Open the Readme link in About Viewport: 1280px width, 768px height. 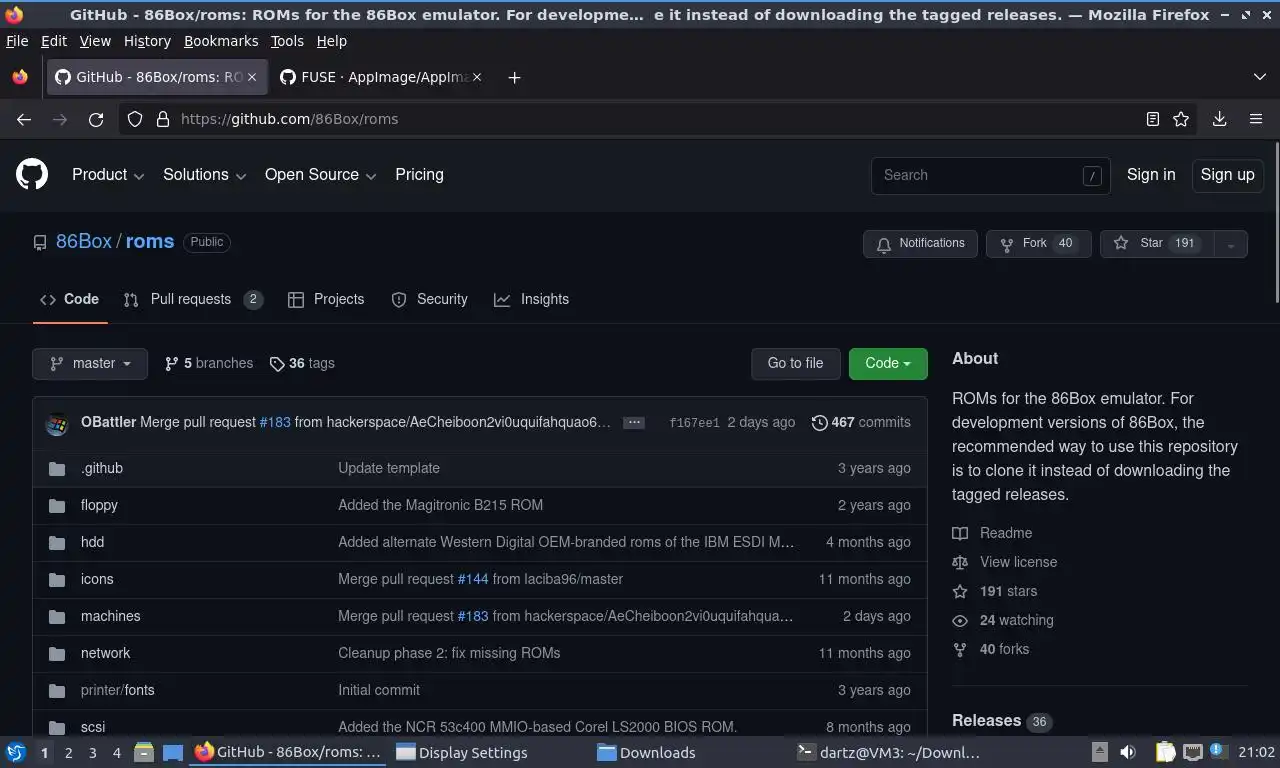1005,533
